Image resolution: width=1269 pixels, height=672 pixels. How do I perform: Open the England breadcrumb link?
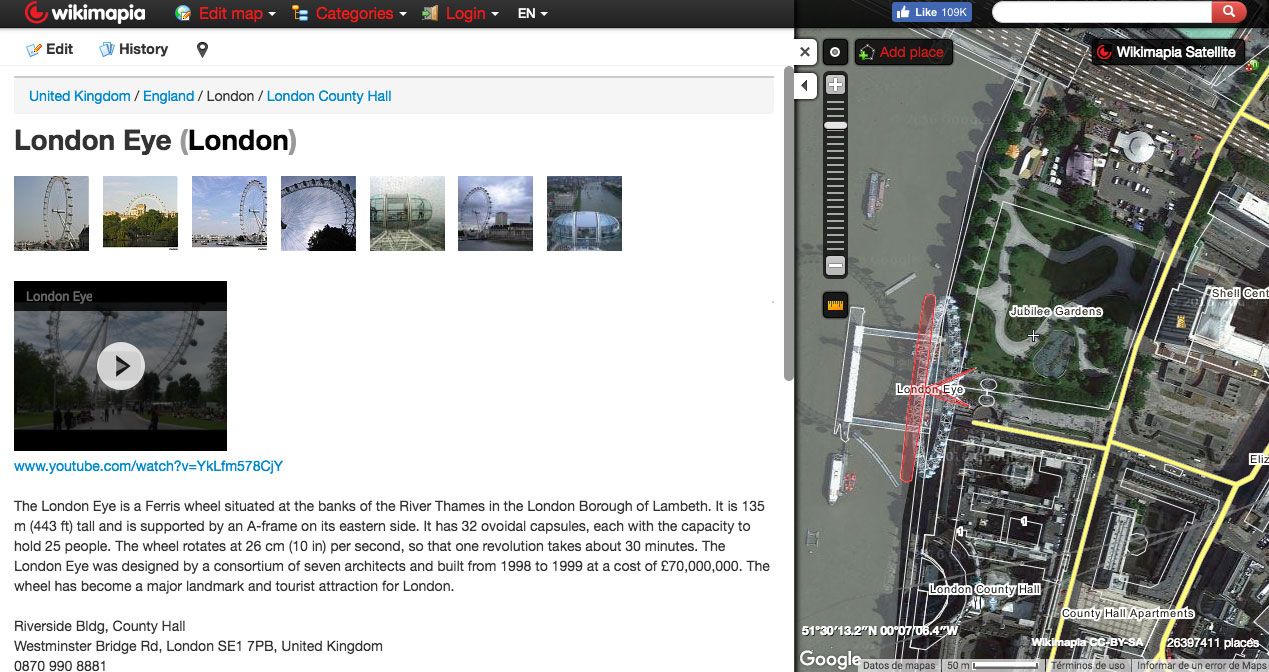[168, 96]
